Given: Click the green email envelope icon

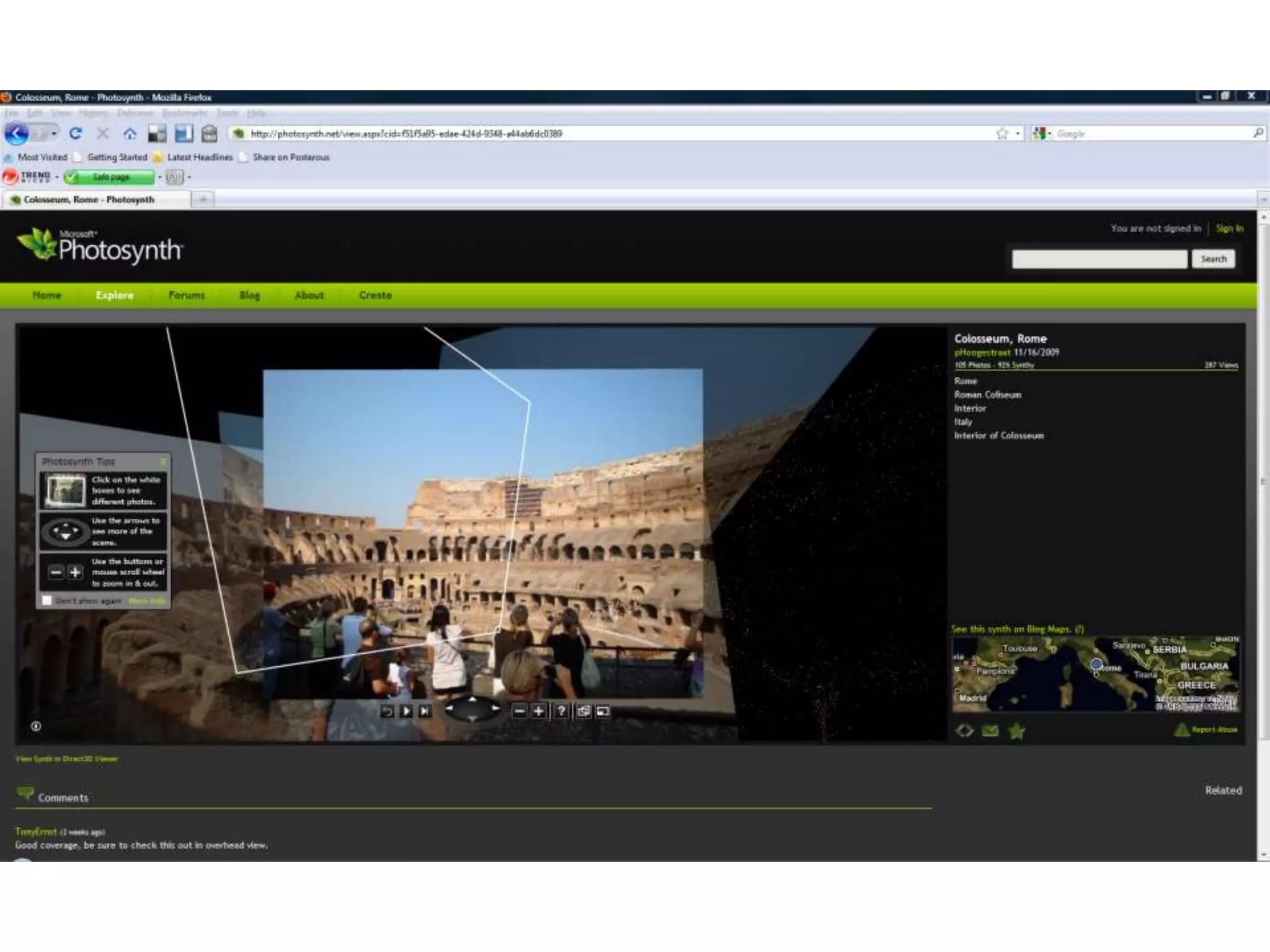Looking at the screenshot, I should 990,731.
